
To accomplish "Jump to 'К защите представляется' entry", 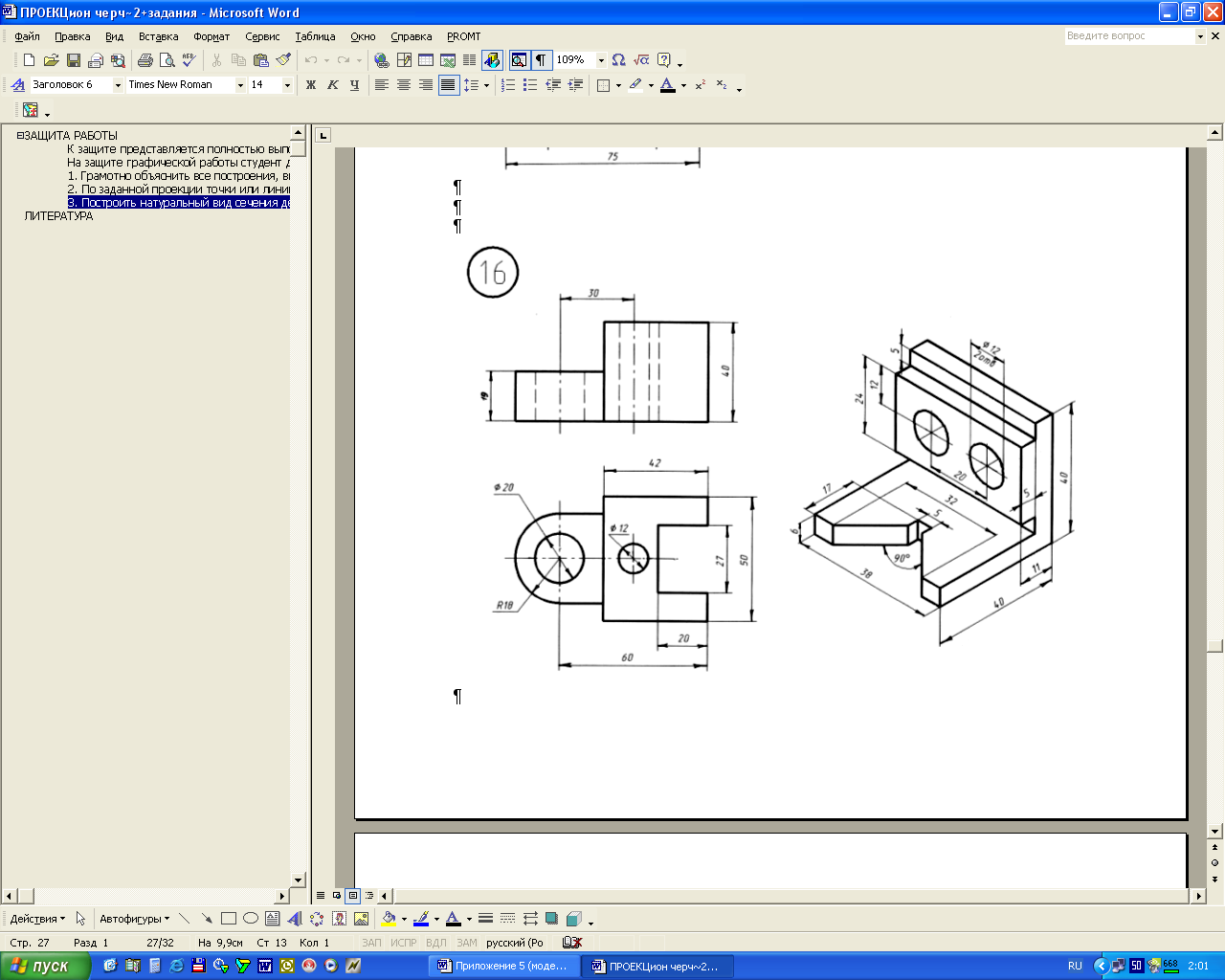I will (178, 149).
